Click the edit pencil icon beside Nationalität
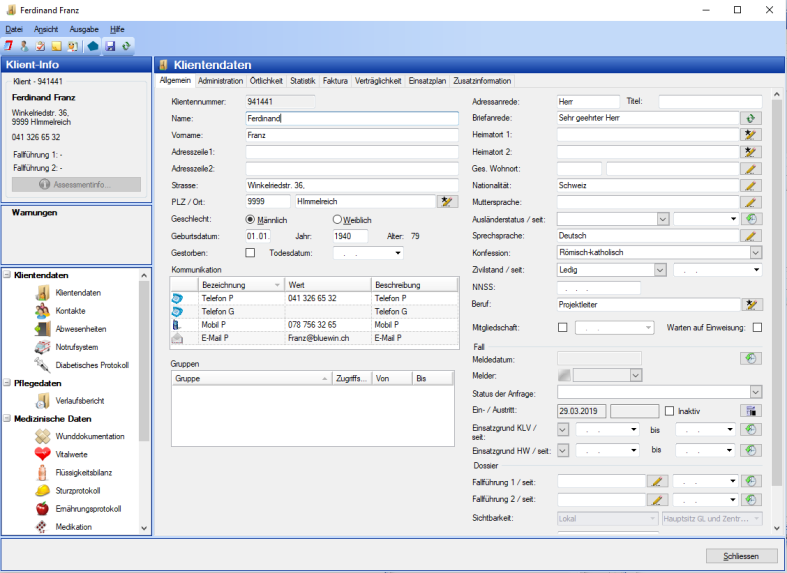Viewport: 787px width, 573px height. pos(751,185)
